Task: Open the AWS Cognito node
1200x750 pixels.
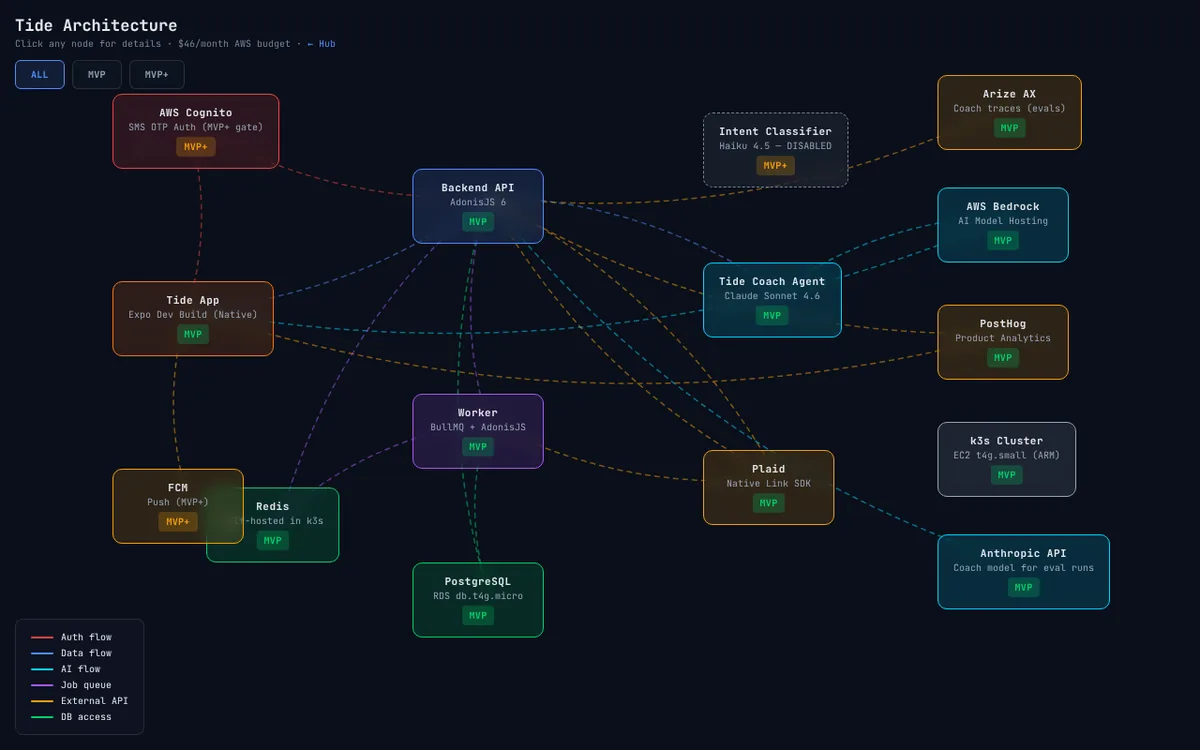Action: click(x=196, y=131)
